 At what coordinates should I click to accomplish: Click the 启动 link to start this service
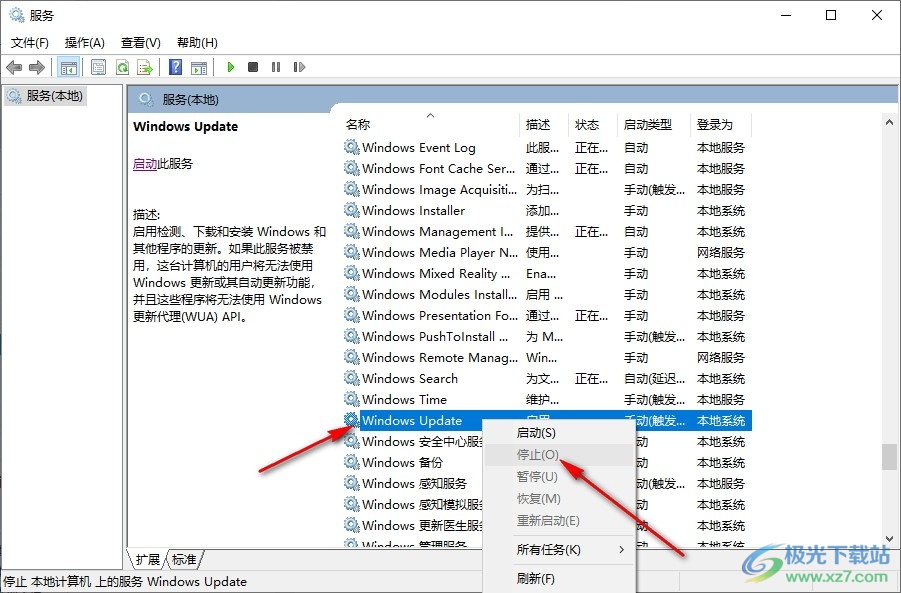pos(145,164)
